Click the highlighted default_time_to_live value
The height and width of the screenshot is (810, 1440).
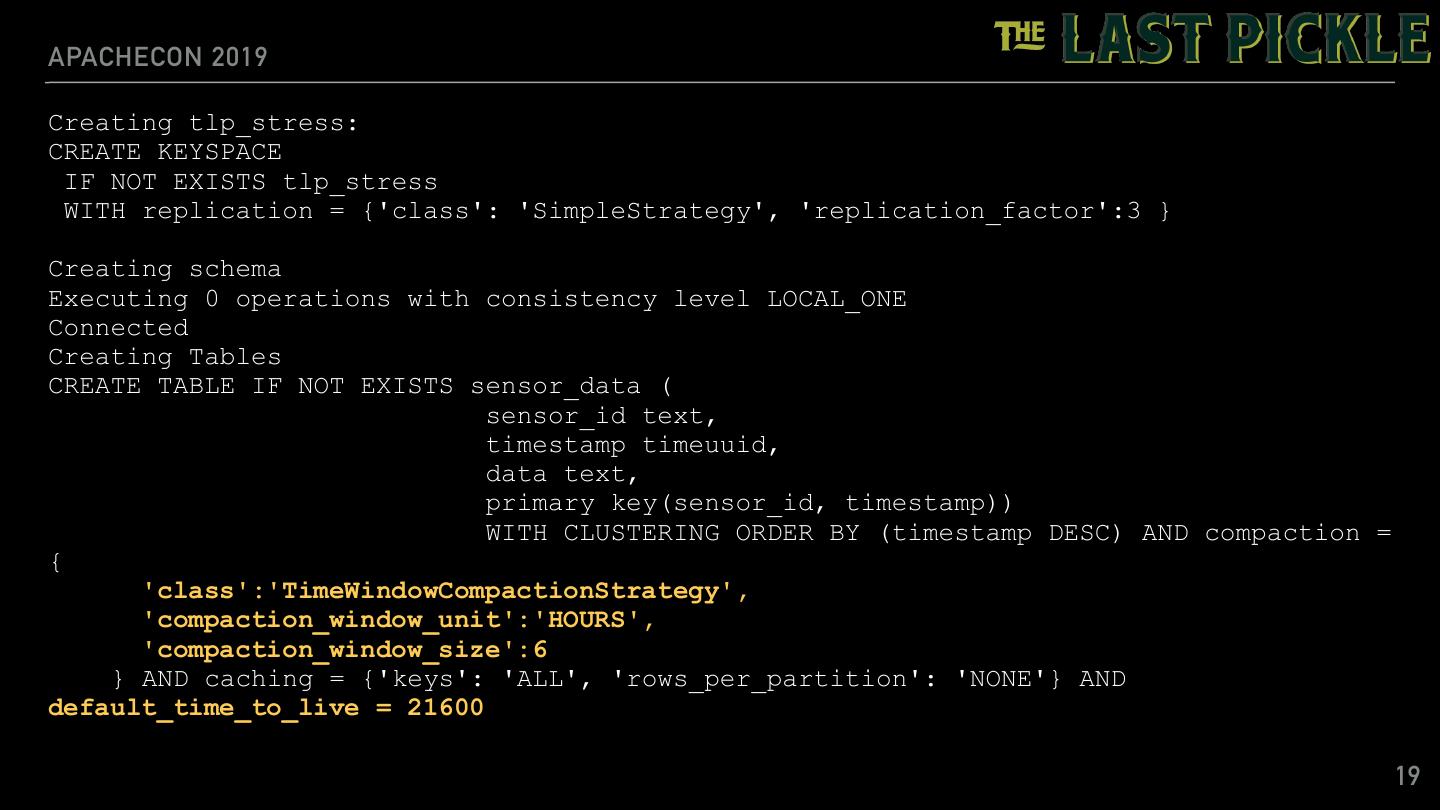click(x=266, y=708)
